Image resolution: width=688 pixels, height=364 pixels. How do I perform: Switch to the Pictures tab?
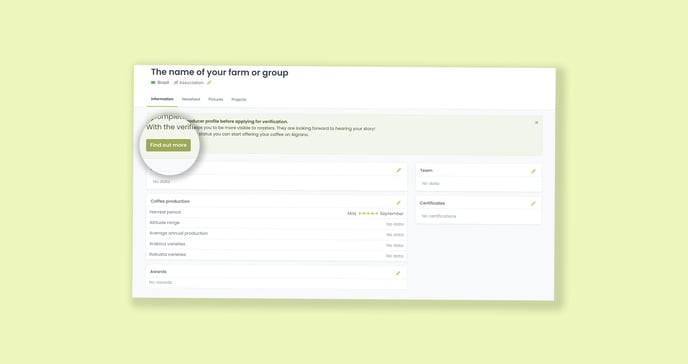215,100
